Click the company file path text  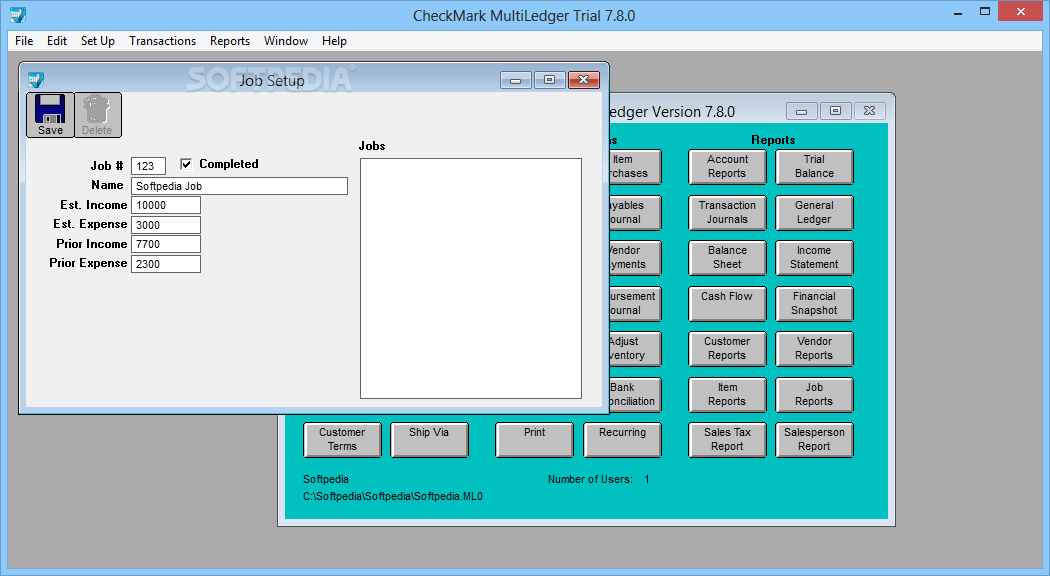pos(393,496)
